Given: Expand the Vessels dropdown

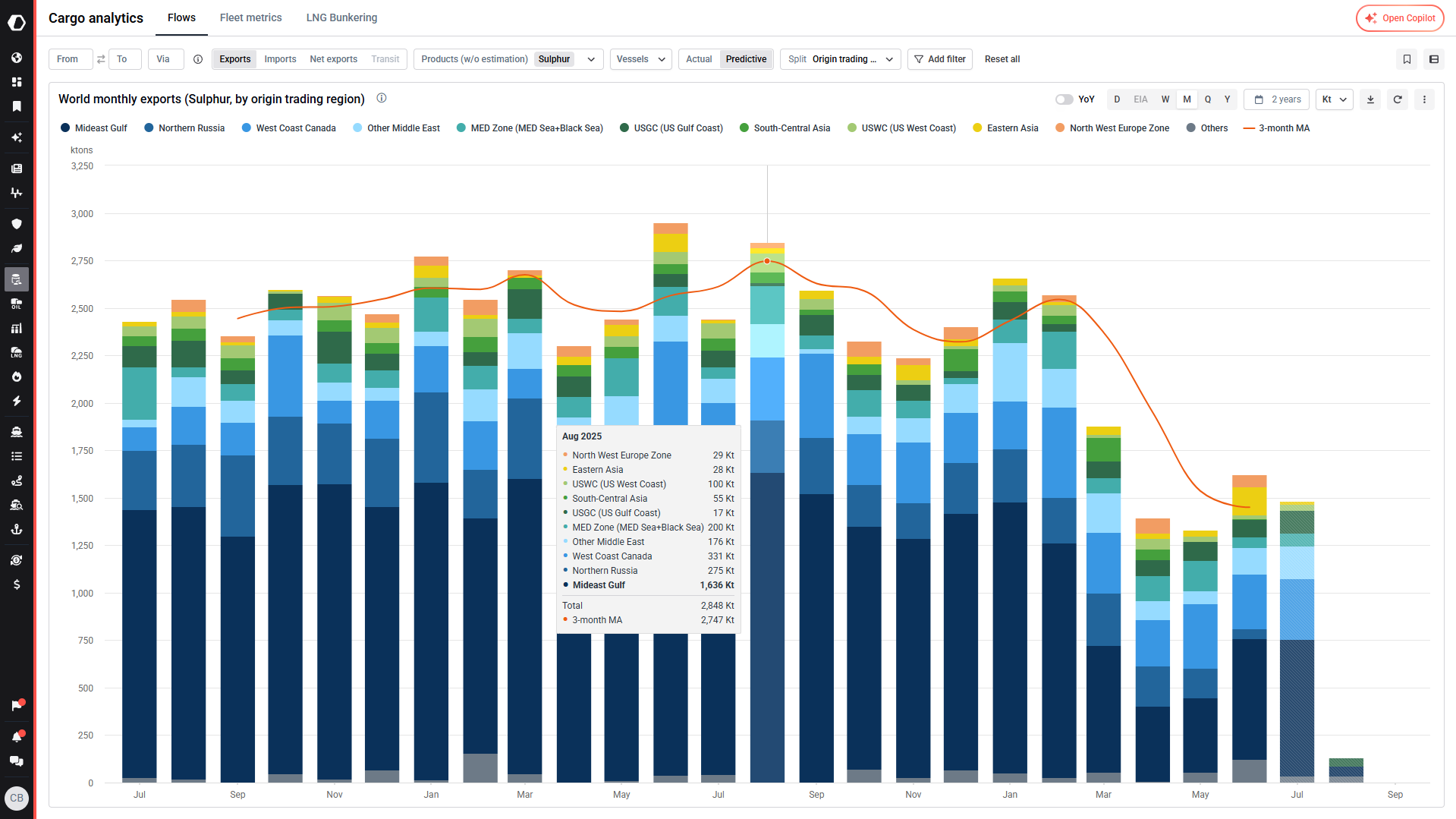Looking at the screenshot, I should tap(640, 59).
